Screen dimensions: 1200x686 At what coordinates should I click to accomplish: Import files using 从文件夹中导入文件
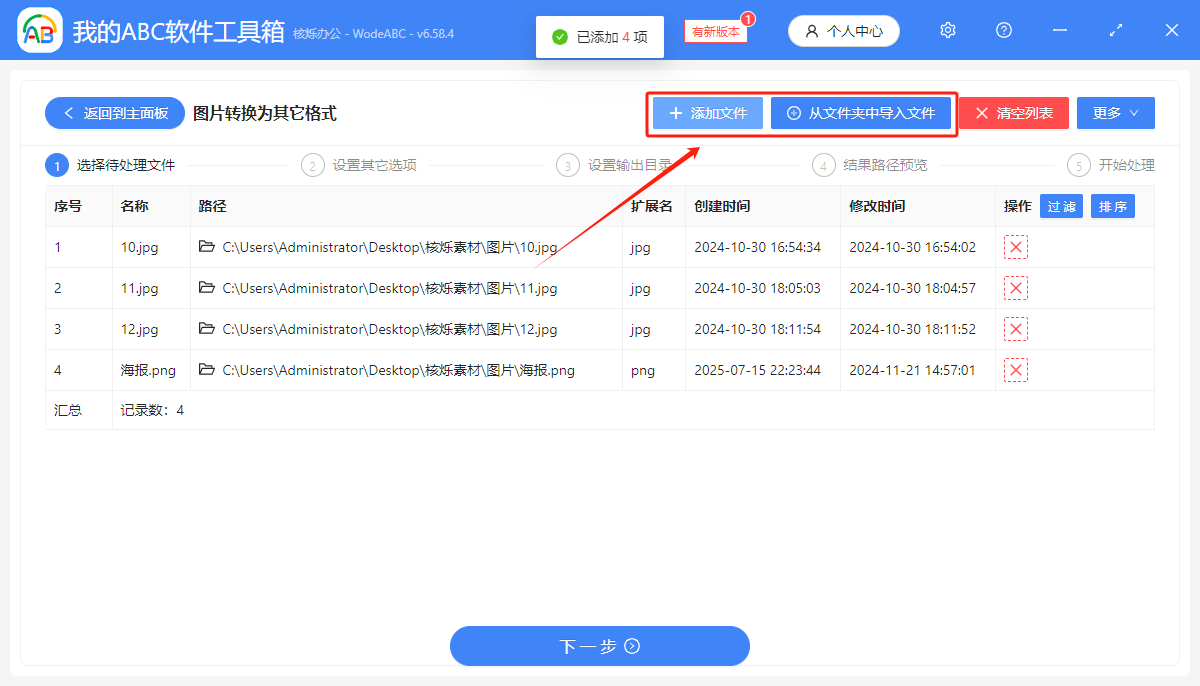pyautogui.click(x=862, y=113)
